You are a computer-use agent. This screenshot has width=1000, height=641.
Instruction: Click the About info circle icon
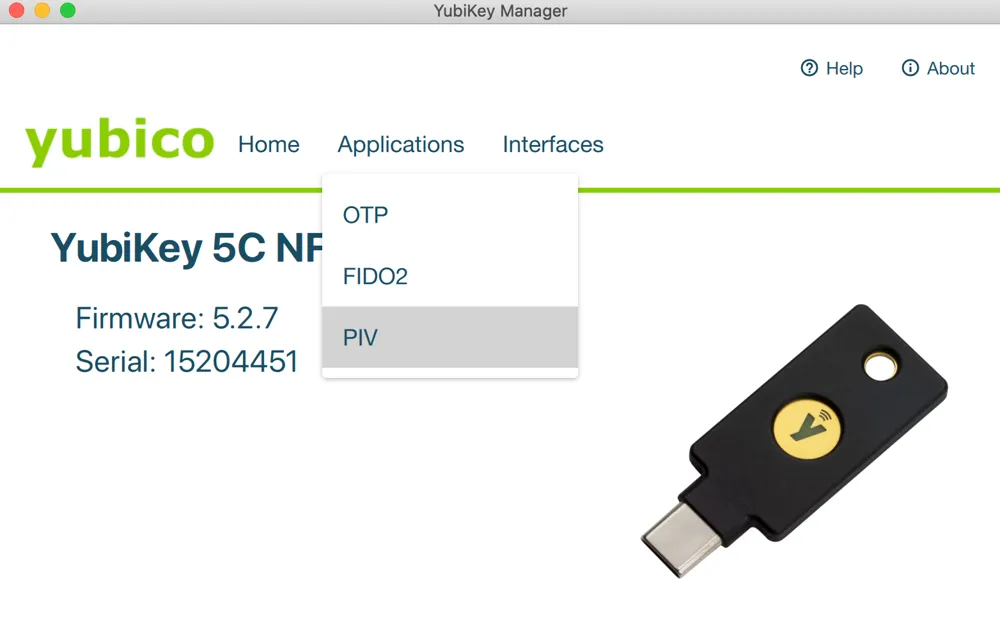(x=910, y=68)
